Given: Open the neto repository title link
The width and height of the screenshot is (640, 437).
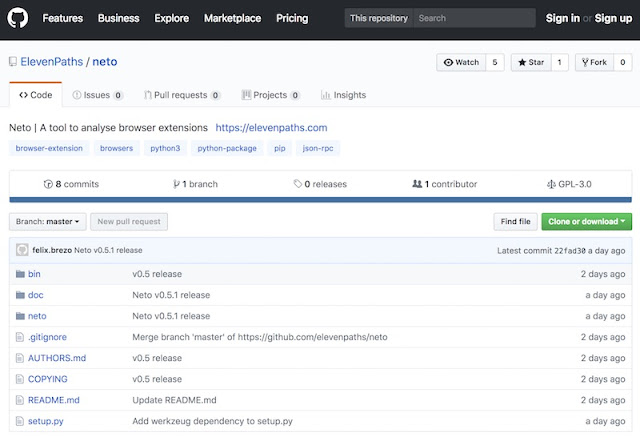Looking at the screenshot, I should click(104, 62).
